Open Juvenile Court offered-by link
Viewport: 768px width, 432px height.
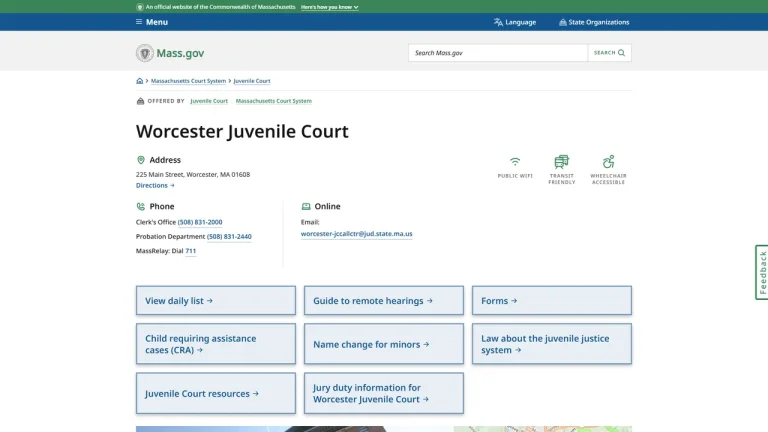click(209, 101)
